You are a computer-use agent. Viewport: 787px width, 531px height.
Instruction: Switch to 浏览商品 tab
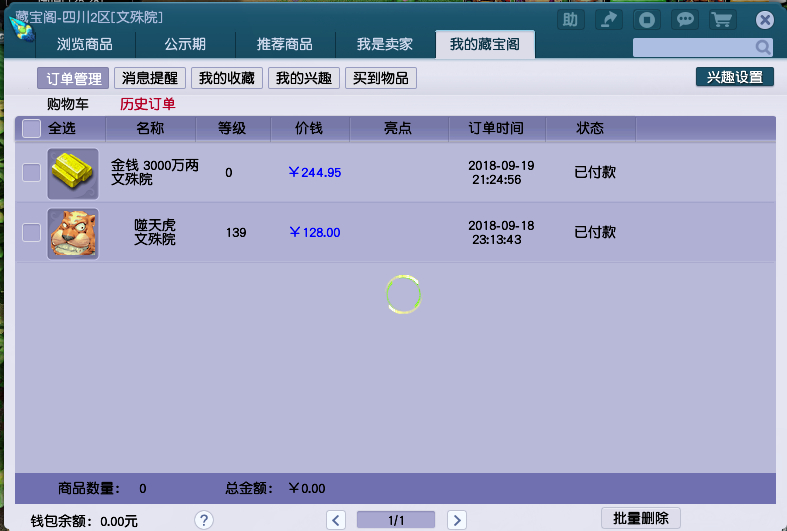coord(84,44)
